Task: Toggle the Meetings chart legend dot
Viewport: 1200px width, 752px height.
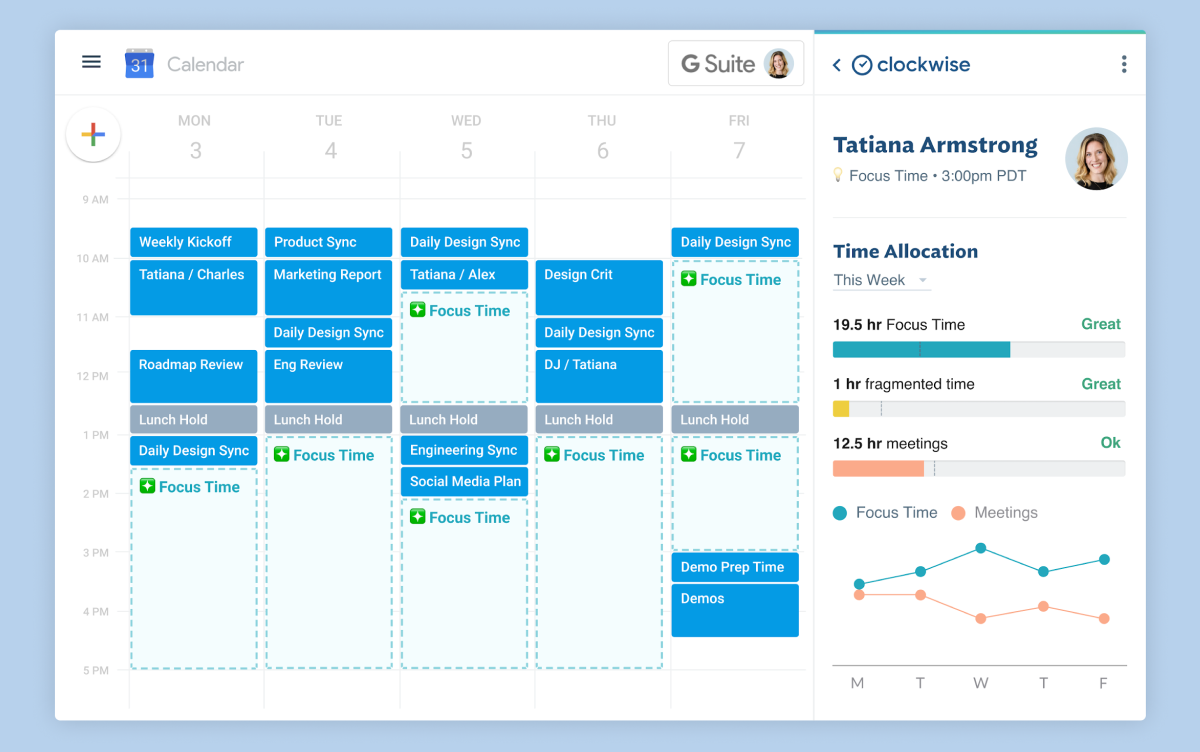Action: pyautogui.click(x=958, y=513)
